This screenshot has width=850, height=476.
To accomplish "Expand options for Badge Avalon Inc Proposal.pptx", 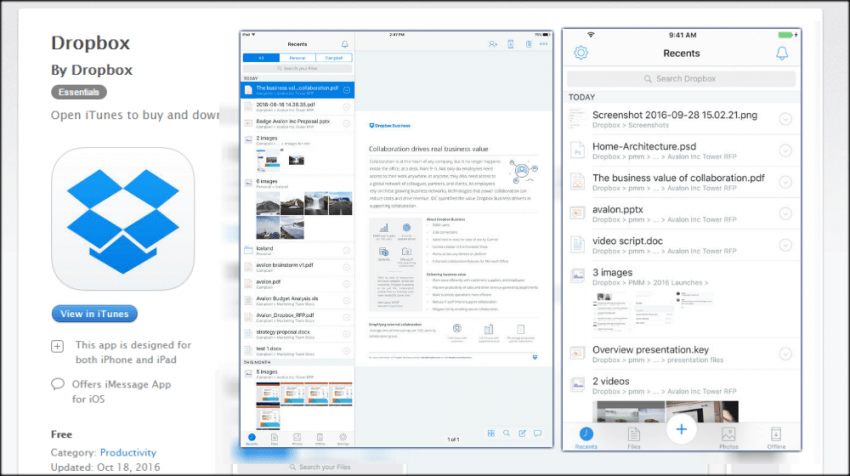I will (x=346, y=124).
